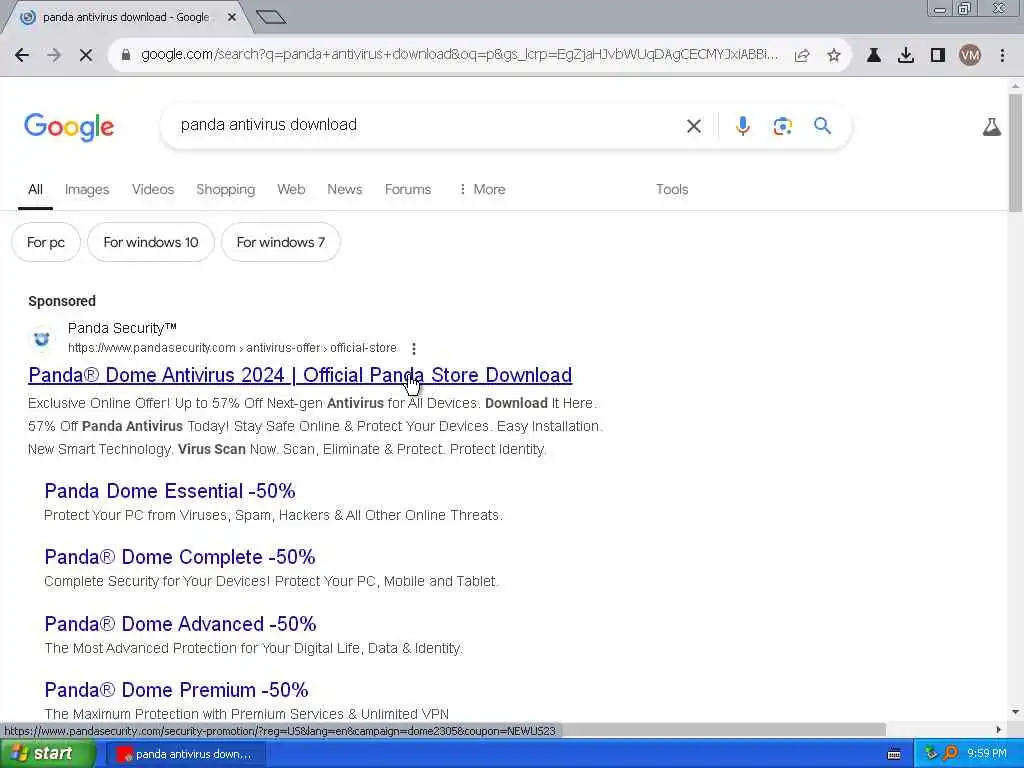Screen dimensions: 1024x768
Task: Switch to the Images tab
Action: pyautogui.click(x=87, y=189)
